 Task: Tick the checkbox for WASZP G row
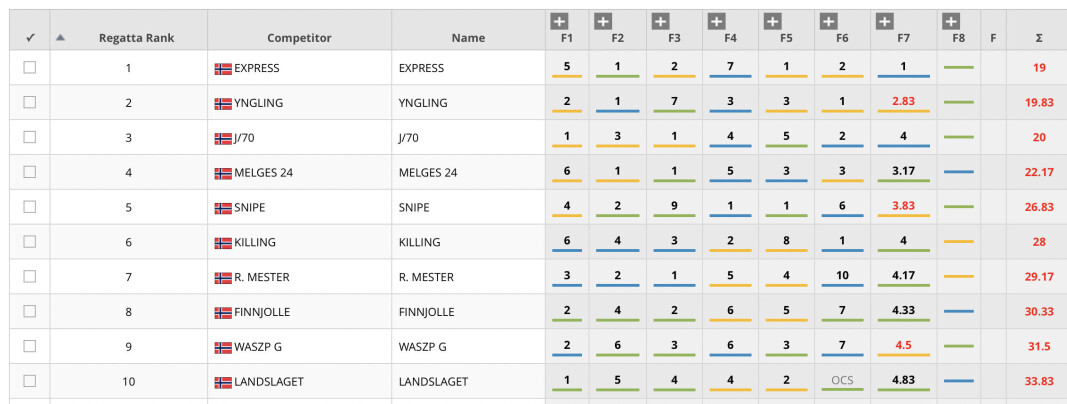(x=29, y=346)
